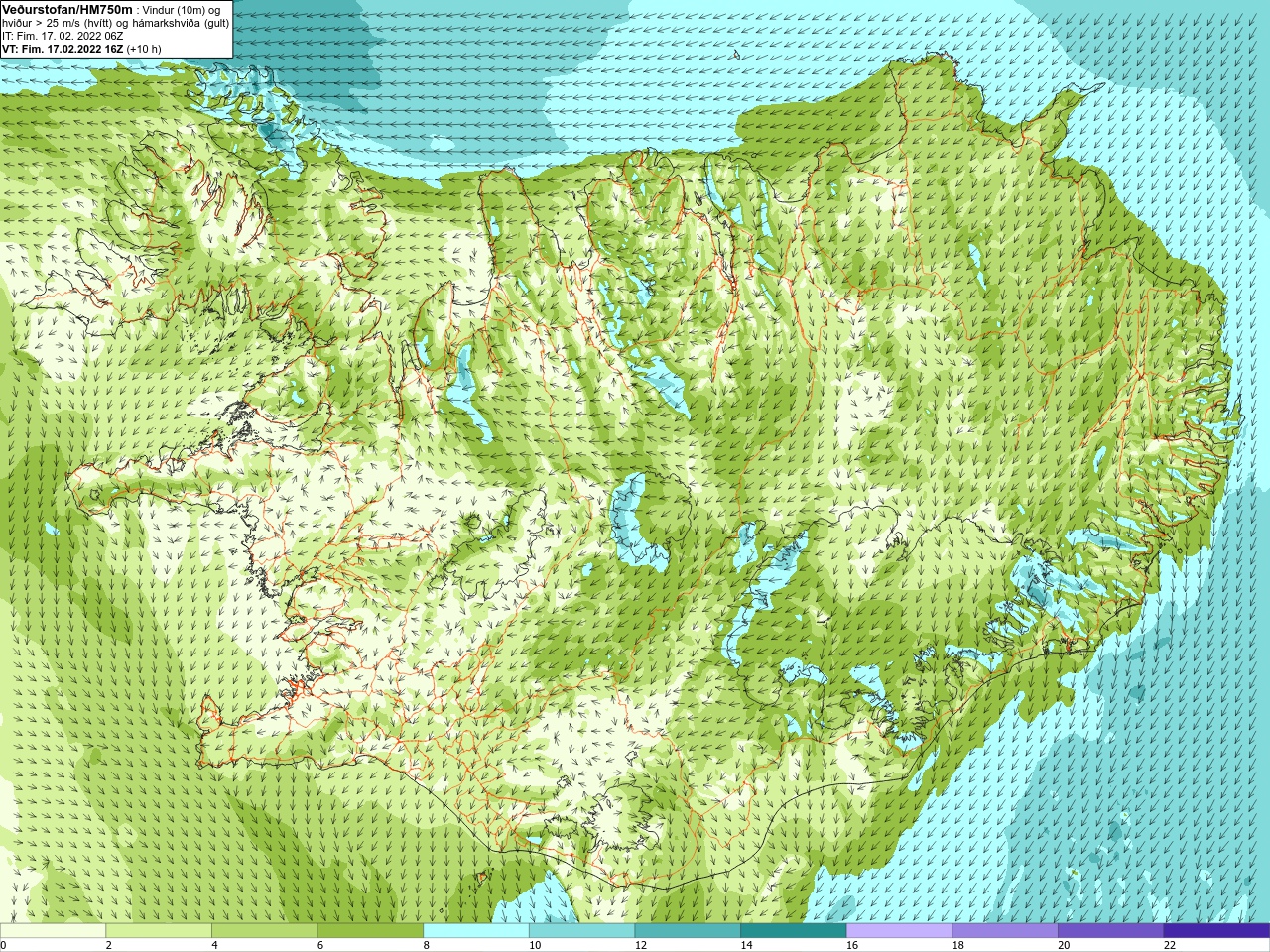
Task: Pick the 10–12 turquoise legend swatch
Action: [x=581, y=930]
